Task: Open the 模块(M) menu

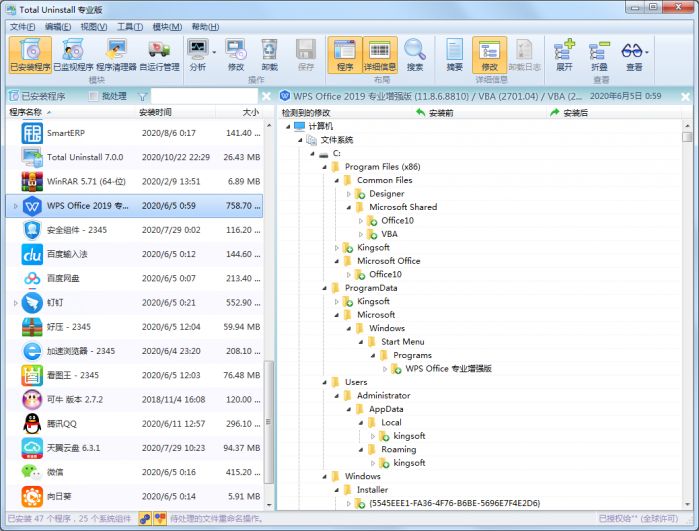Action: [x=167, y=27]
